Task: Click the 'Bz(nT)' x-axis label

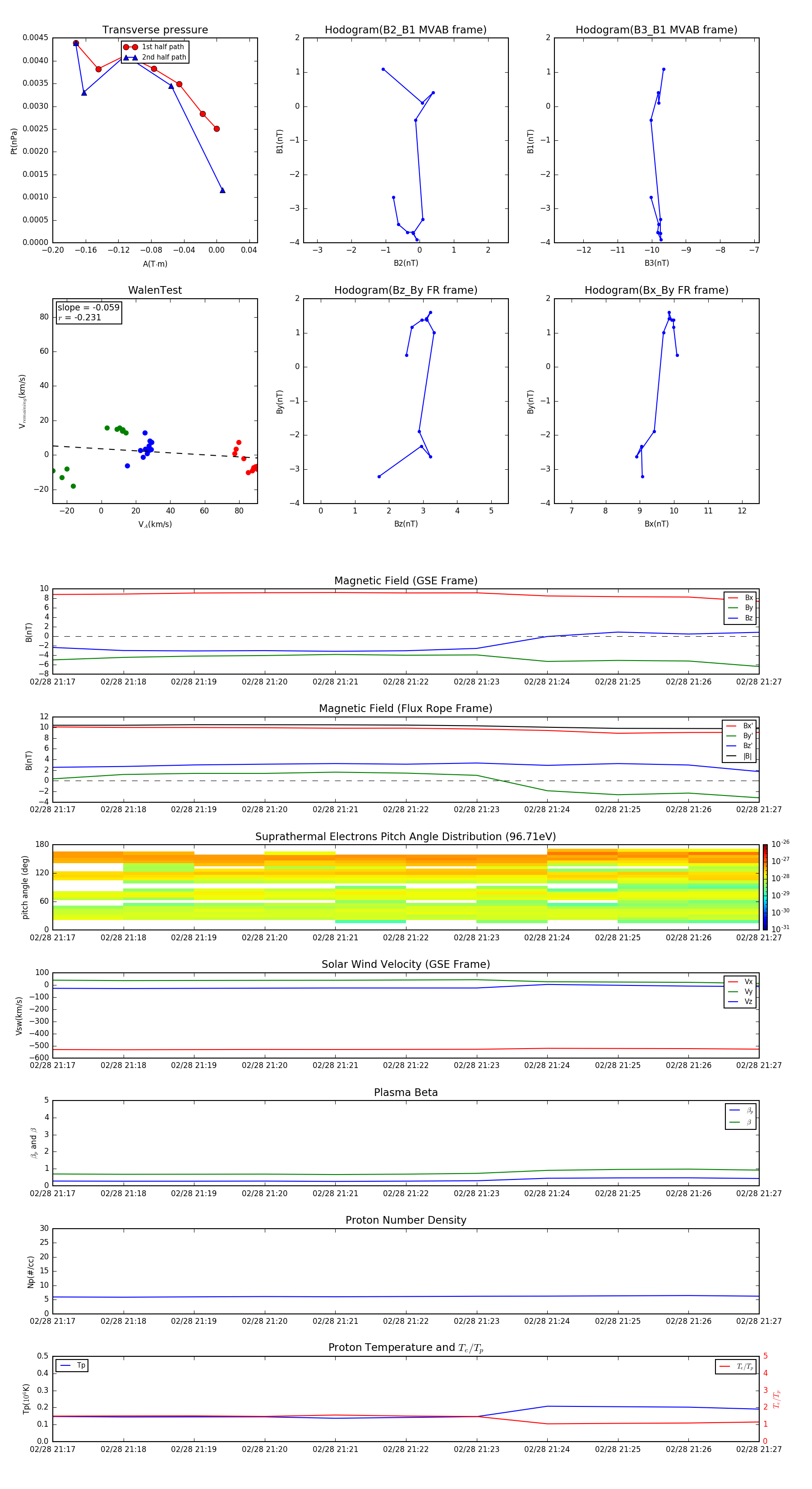Action: [406, 524]
